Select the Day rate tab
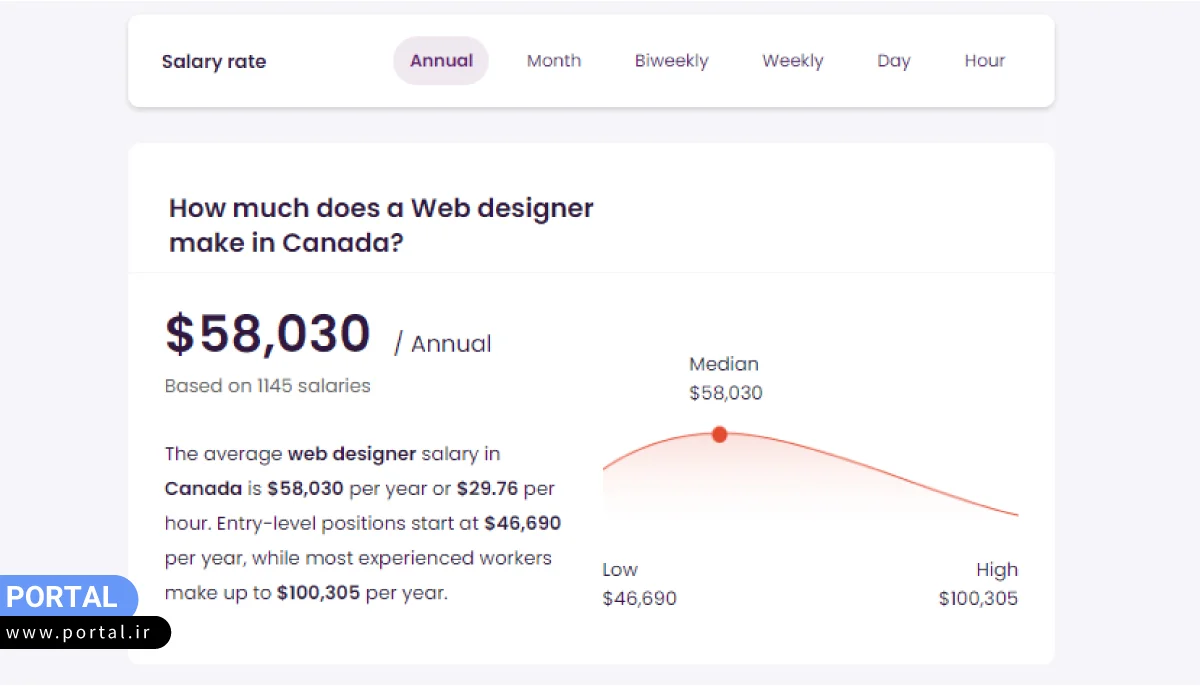The image size is (1200, 686). 894,61
